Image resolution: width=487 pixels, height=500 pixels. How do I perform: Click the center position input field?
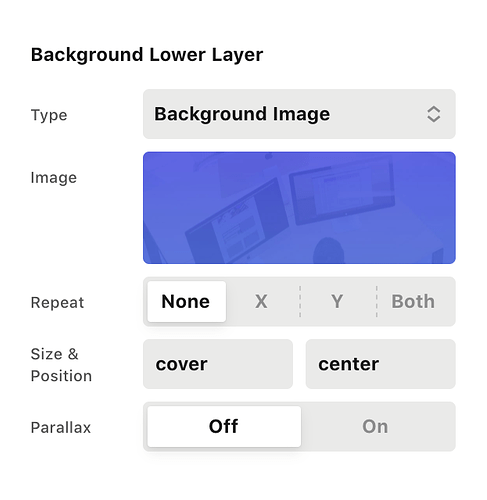[x=380, y=364]
